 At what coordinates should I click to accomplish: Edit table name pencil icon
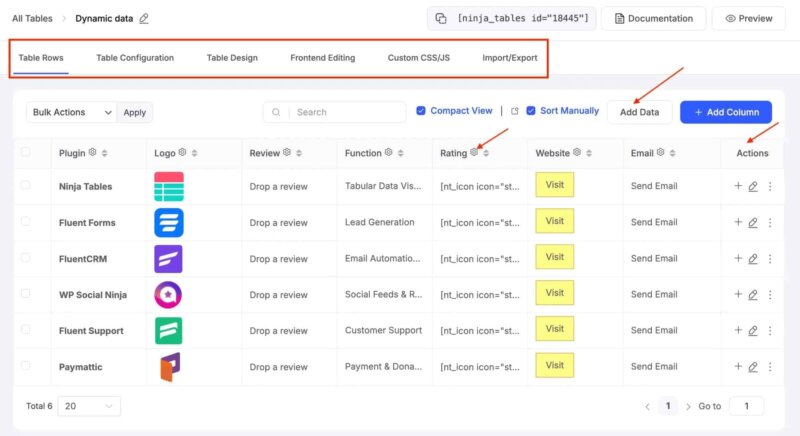point(144,18)
